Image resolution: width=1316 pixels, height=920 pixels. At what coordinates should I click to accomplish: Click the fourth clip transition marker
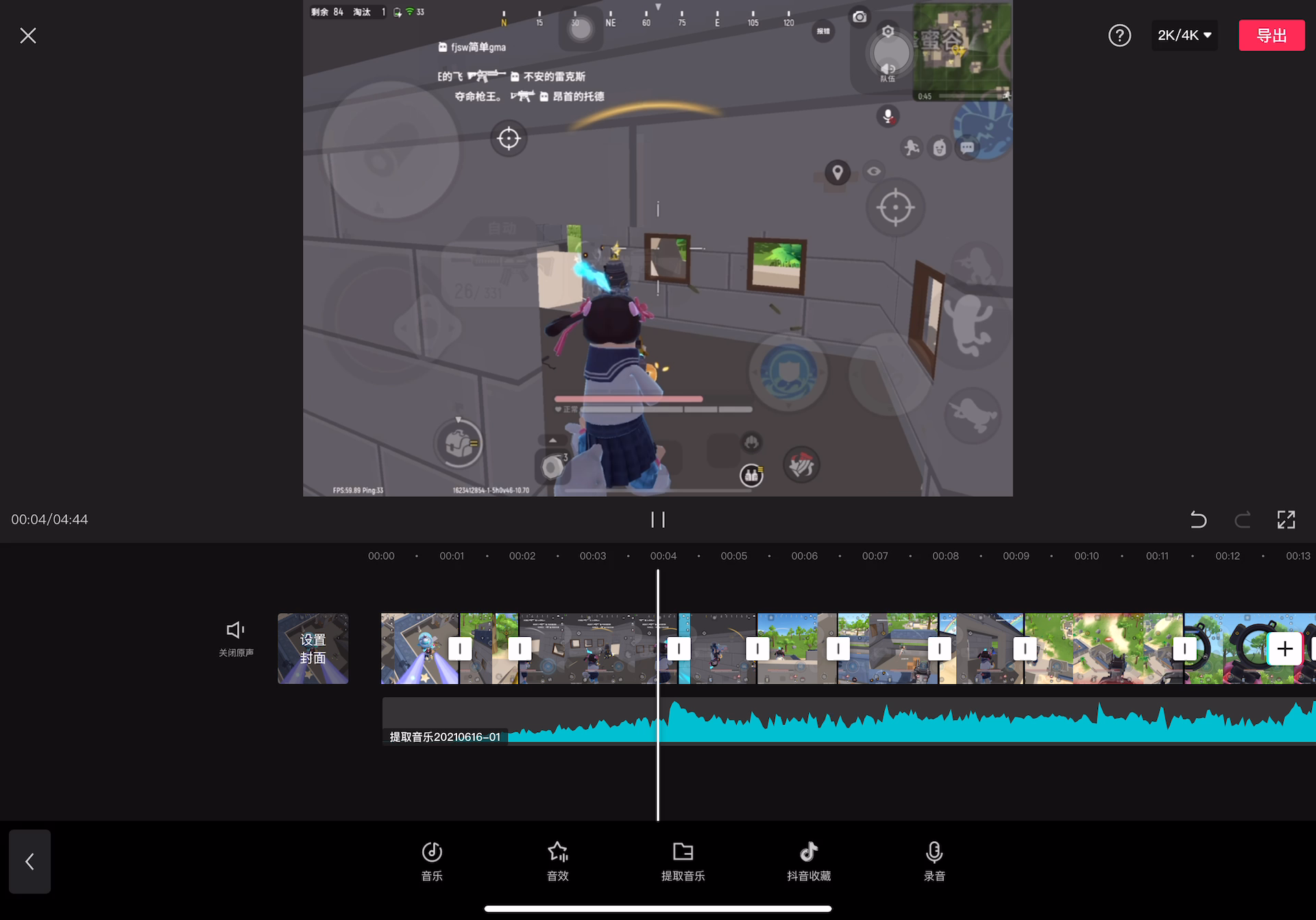757,649
